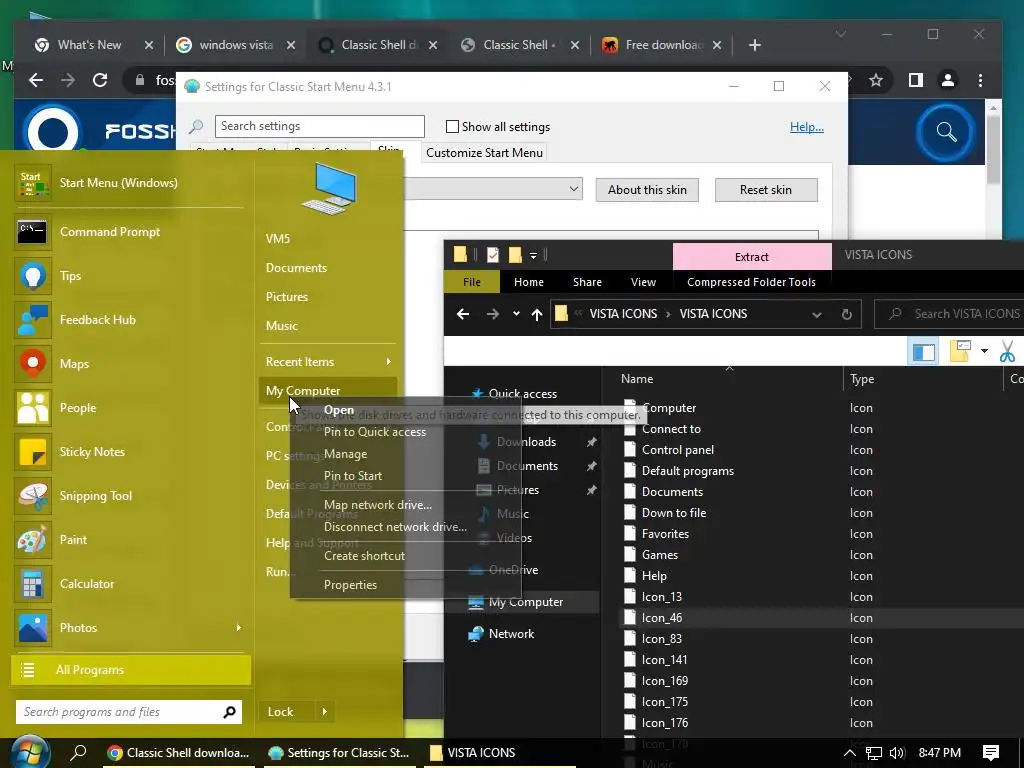Screen dimensions: 1024x768
Task: Click the Vista start orb on taskbar
Action: tap(29, 753)
